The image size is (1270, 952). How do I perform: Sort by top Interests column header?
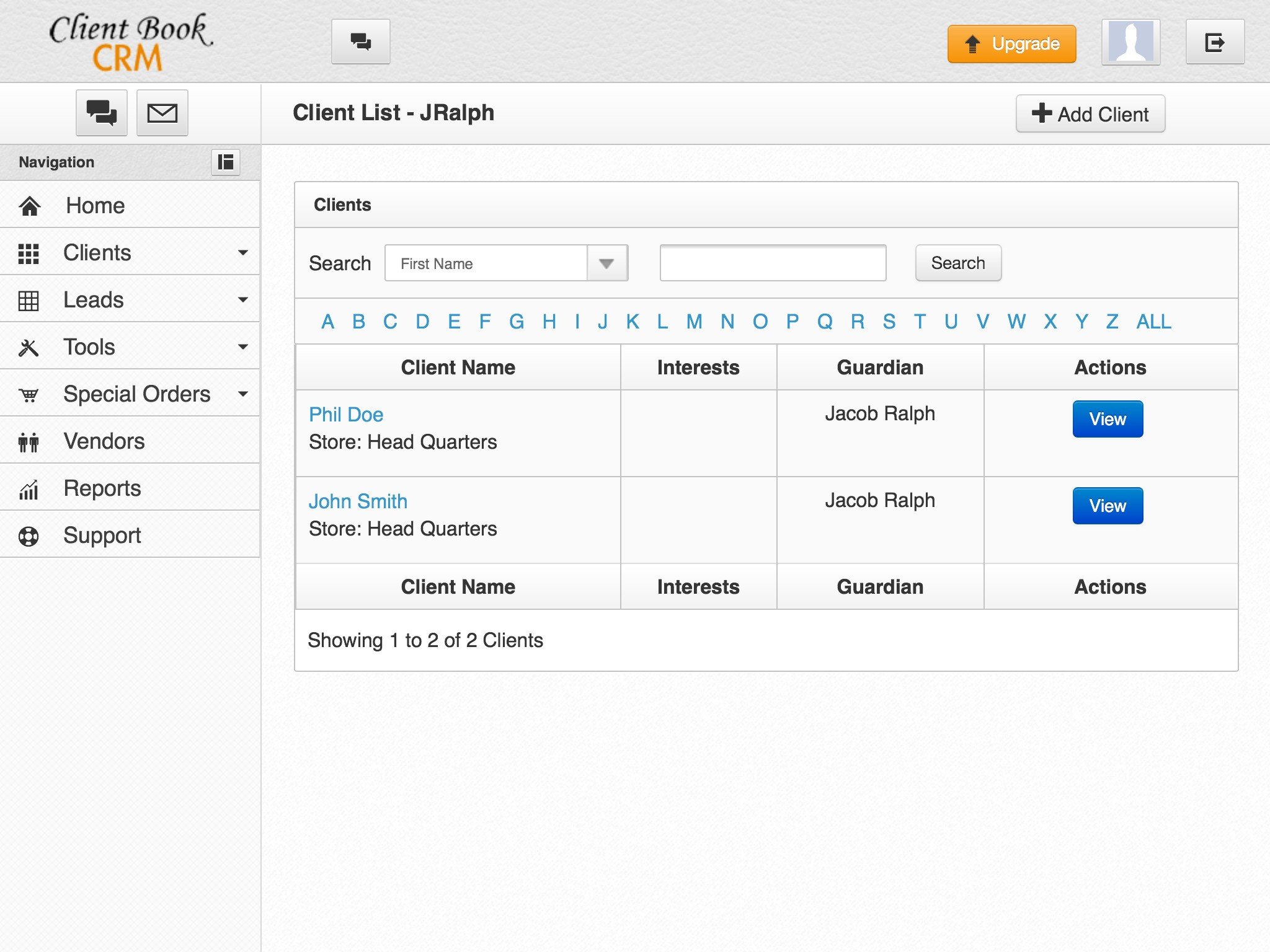(698, 368)
